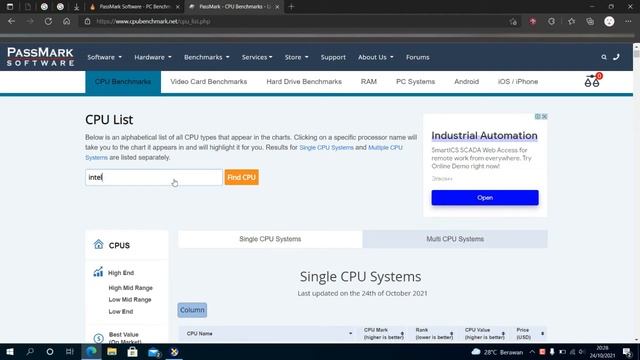Click the Best Value dollar icon
The height and width of the screenshot is (360, 640).
pyautogui.click(x=98, y=338)
